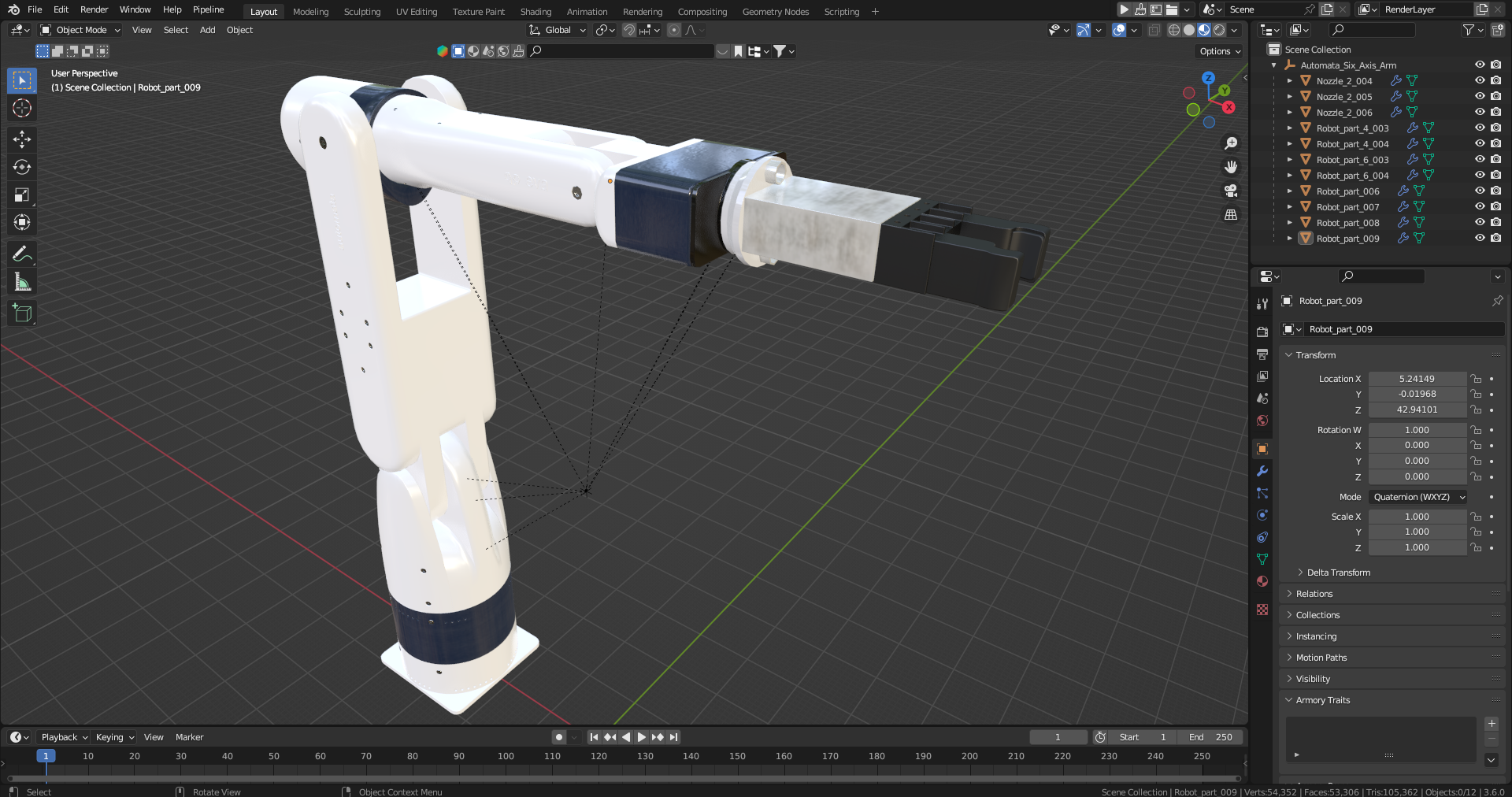Viewport: 1512px width, 797px height.
Task: Click the Location Z value field
Action: pos(1417,410)
